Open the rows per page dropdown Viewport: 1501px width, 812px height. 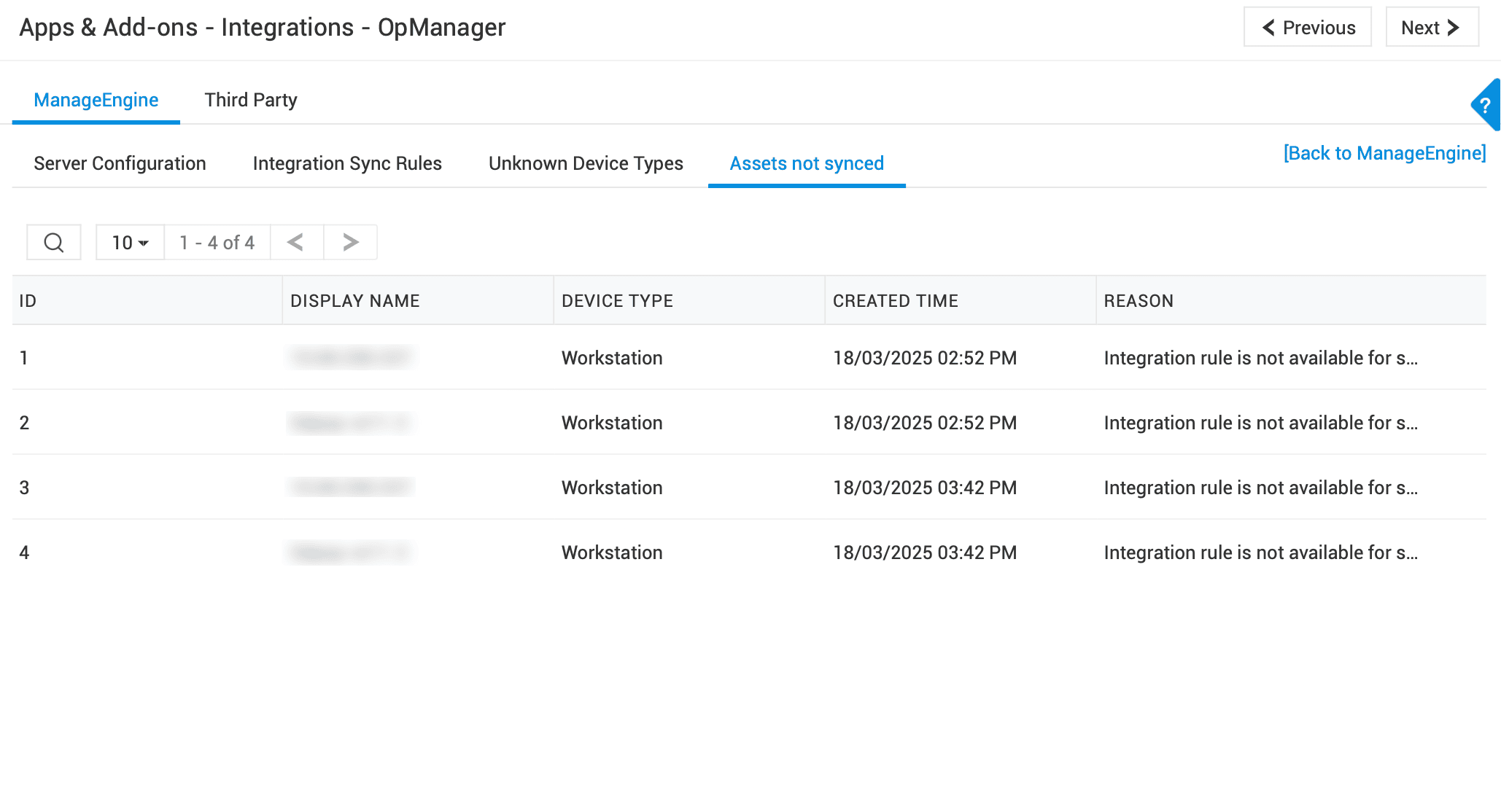tap(130, 243)
